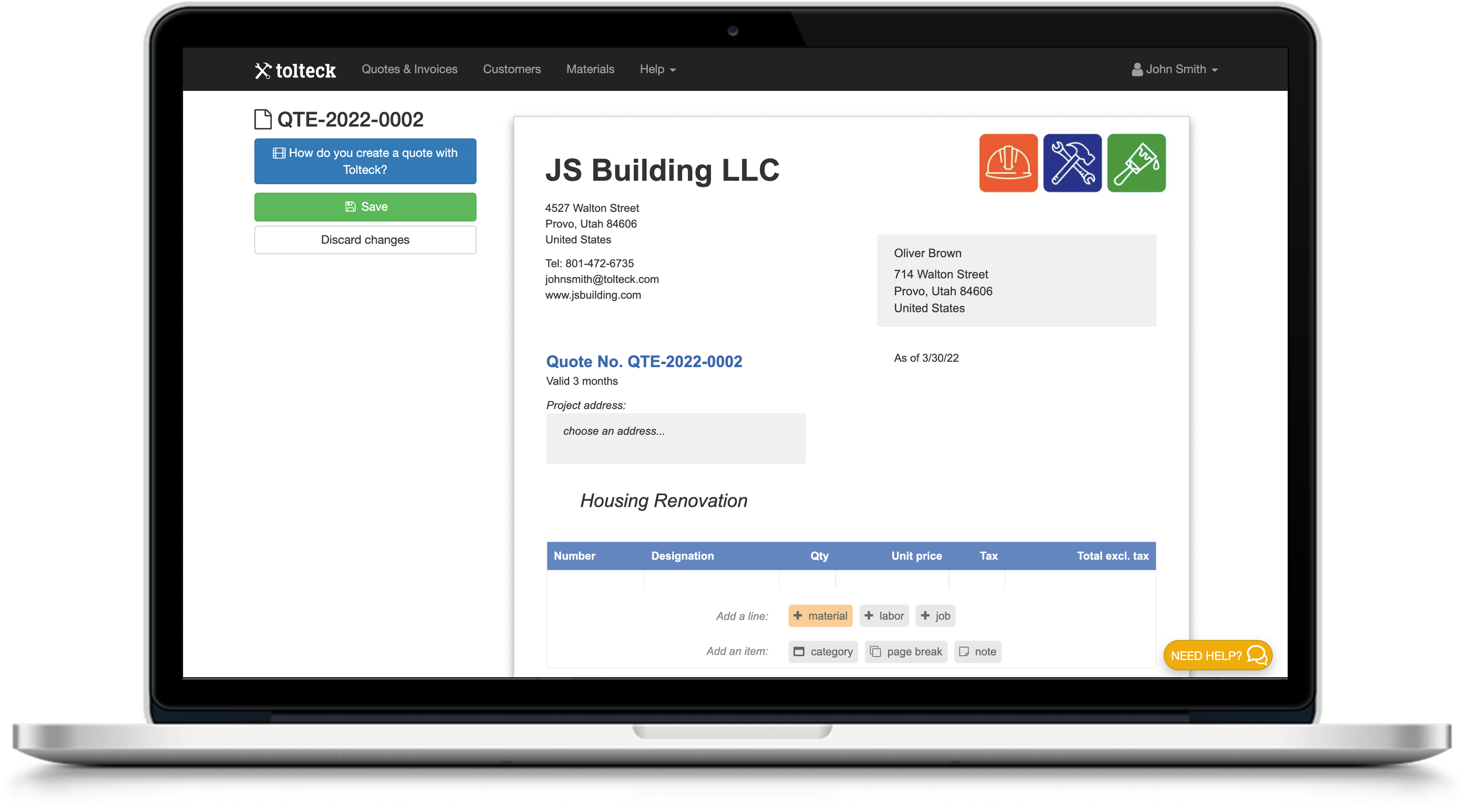Open the John Smith user menu
Image resolution: width=1465 pixels, height=812 pixels.
click(x=1175, y=69)
